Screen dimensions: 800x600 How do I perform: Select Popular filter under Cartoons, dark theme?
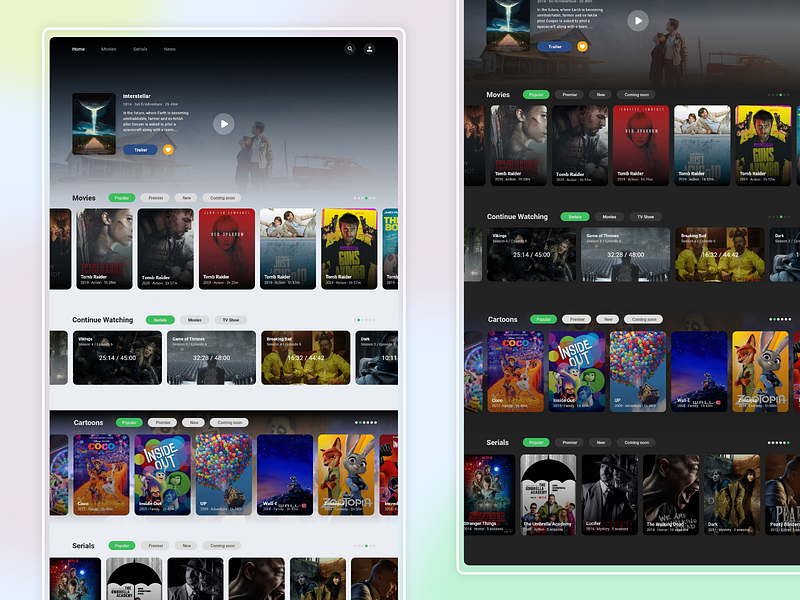coord(543,319)
